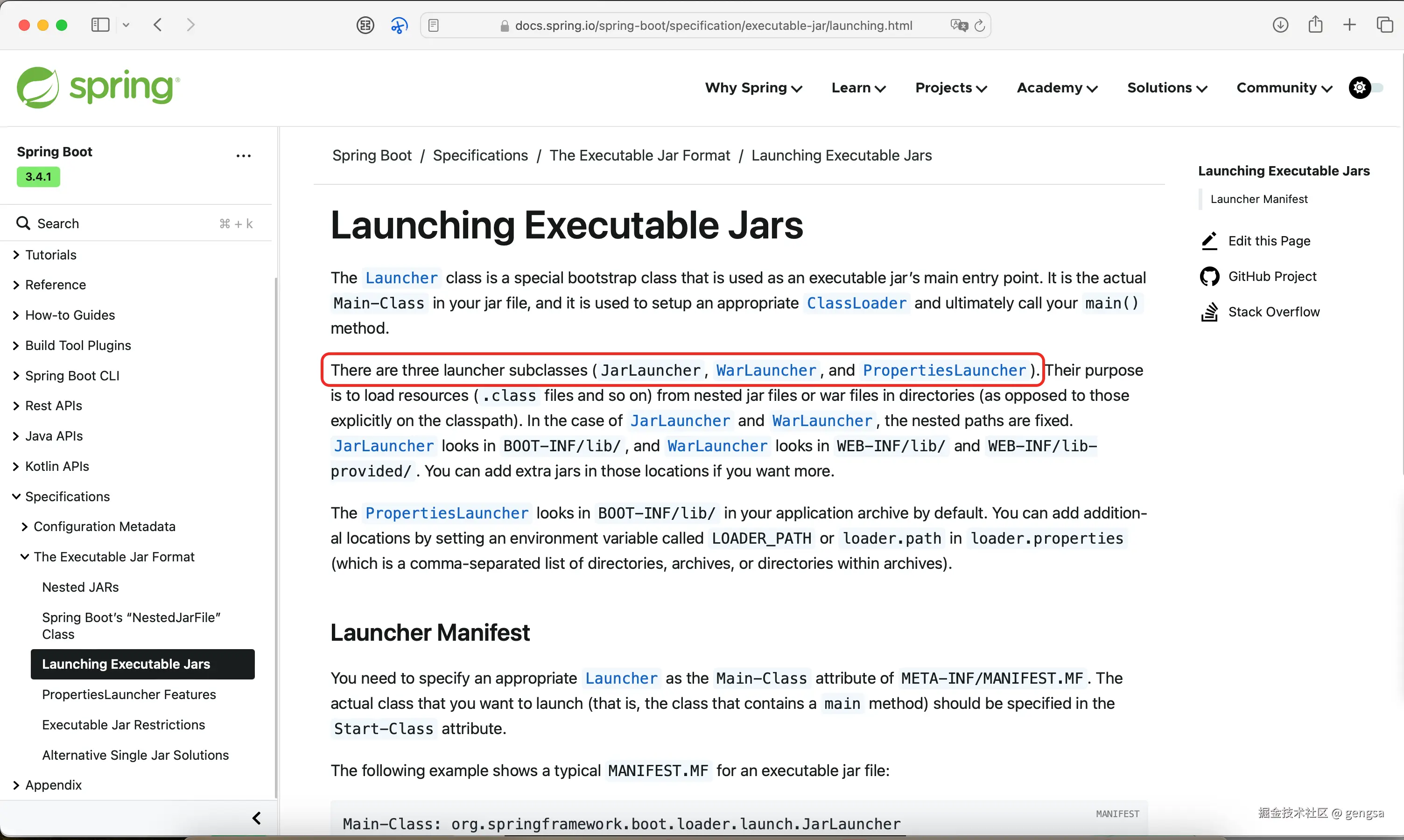Open GitHub Project icon link
This screenshot has height=840, width=1404.
(x=1209, y=276)
